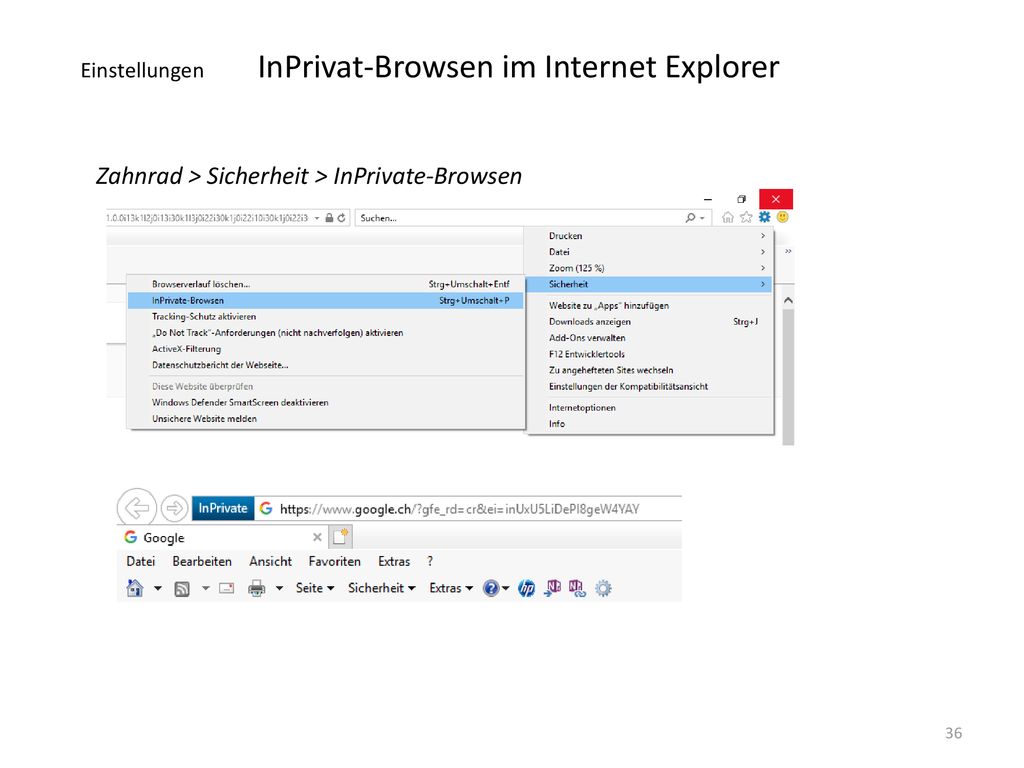
Task: Select Windows Defender SmartScreen deaktivieren
Action: [325, 402]
